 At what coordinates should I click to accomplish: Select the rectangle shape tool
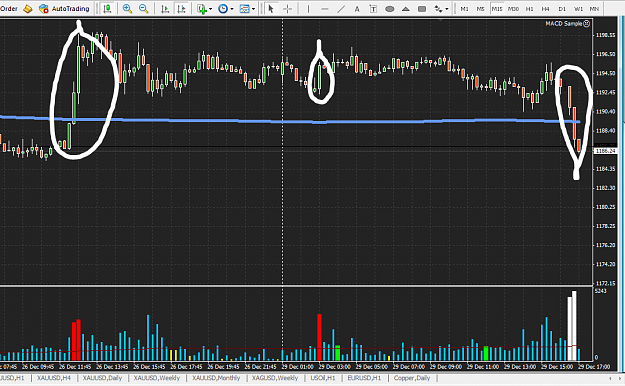coord(422,8)
